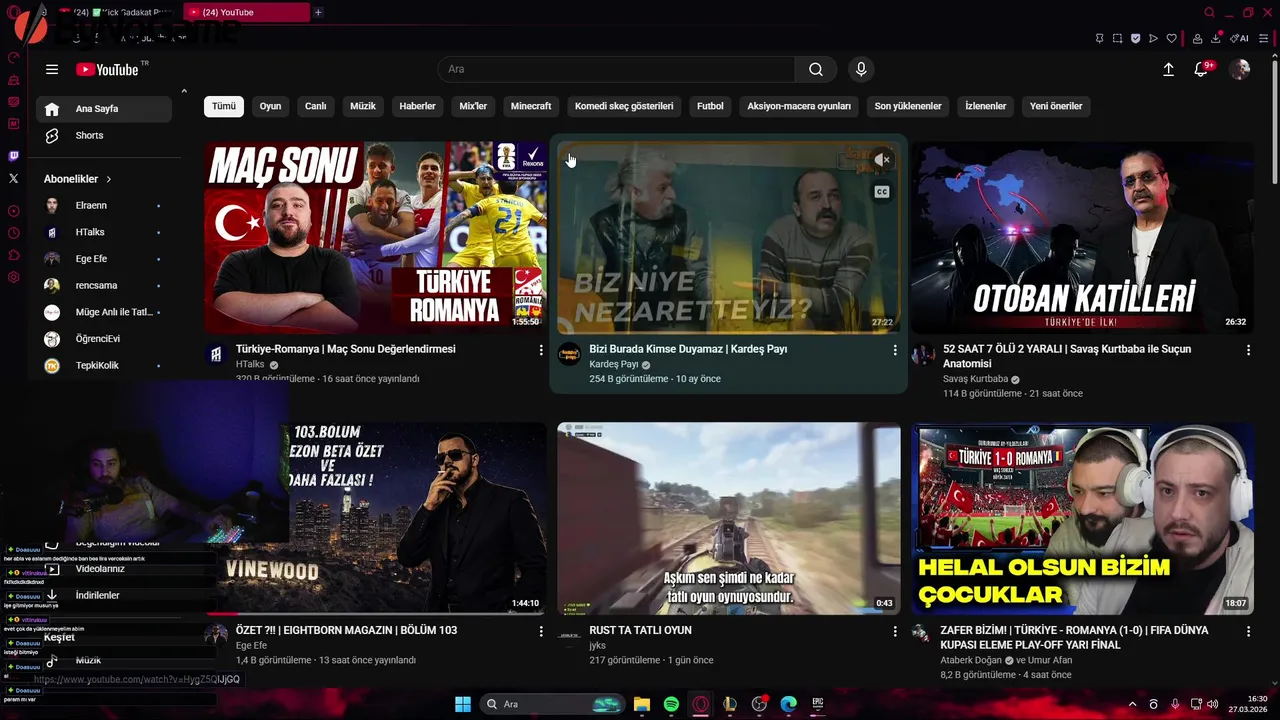Open the browser profile icon in toolbar
This screenshot has height=720, width=1280.
pyautogui.click(x=1197, y=38)
